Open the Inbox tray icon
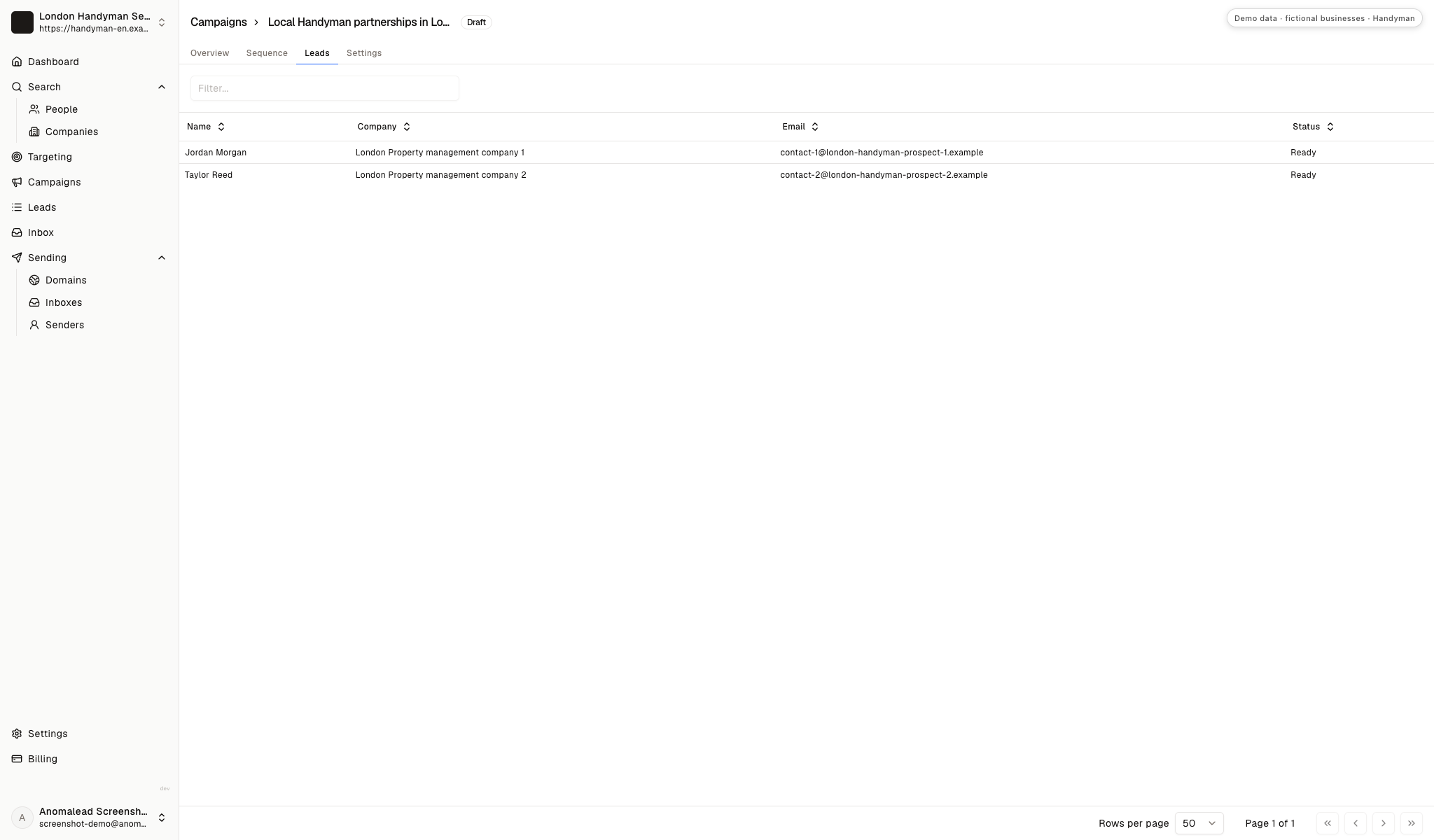Screen dimensions: 1434x840 17,232
